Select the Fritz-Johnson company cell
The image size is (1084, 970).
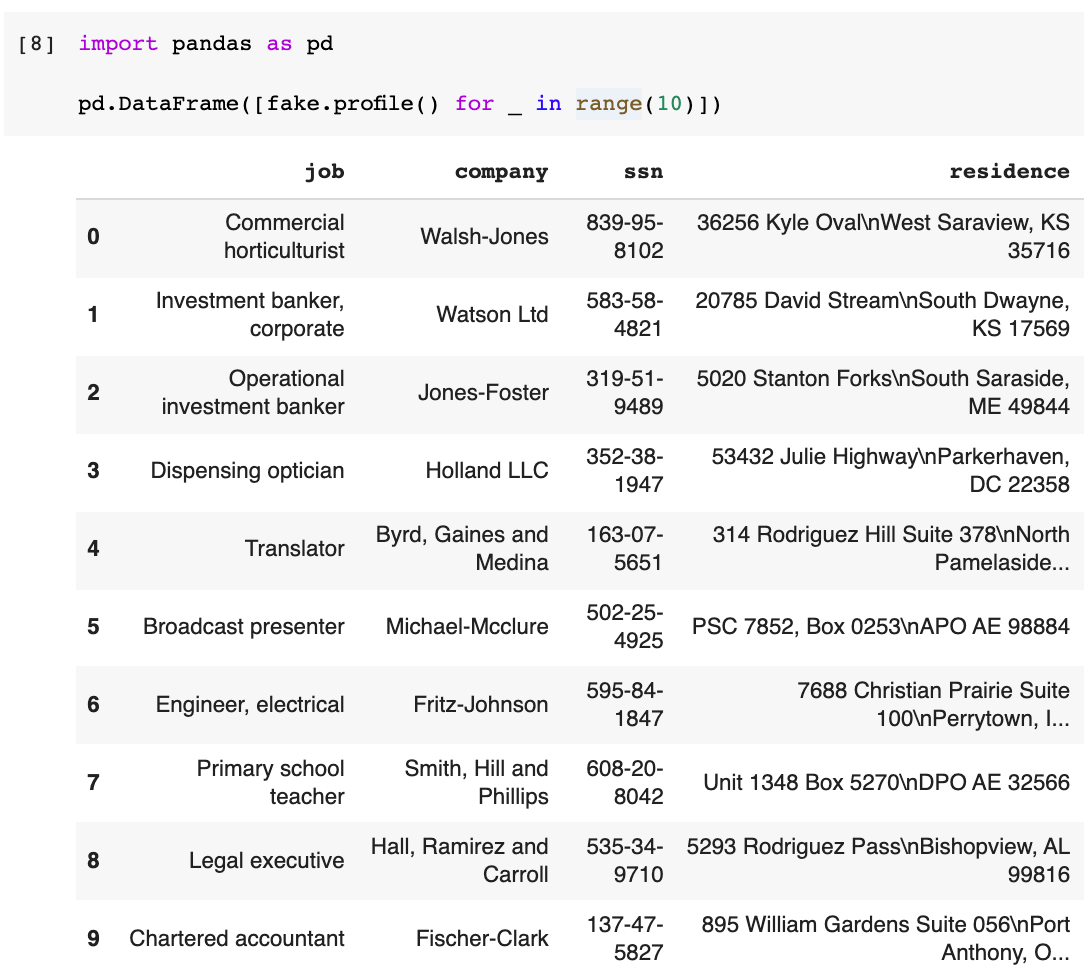[x=480, y=705]
